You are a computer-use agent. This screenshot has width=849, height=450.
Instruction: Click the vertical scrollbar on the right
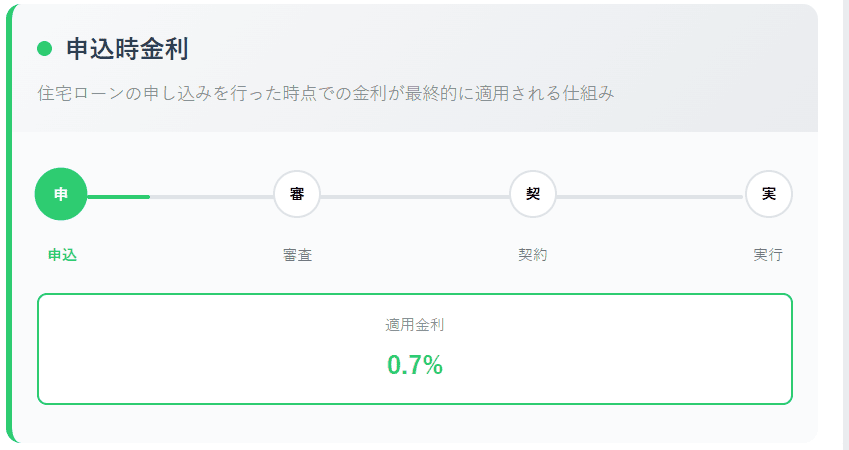[845, 225]
